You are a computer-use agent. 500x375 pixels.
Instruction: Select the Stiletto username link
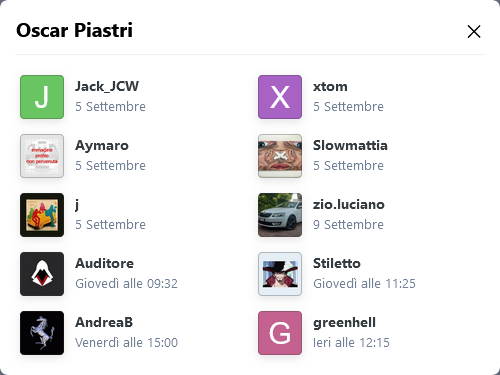click(337, 263)
